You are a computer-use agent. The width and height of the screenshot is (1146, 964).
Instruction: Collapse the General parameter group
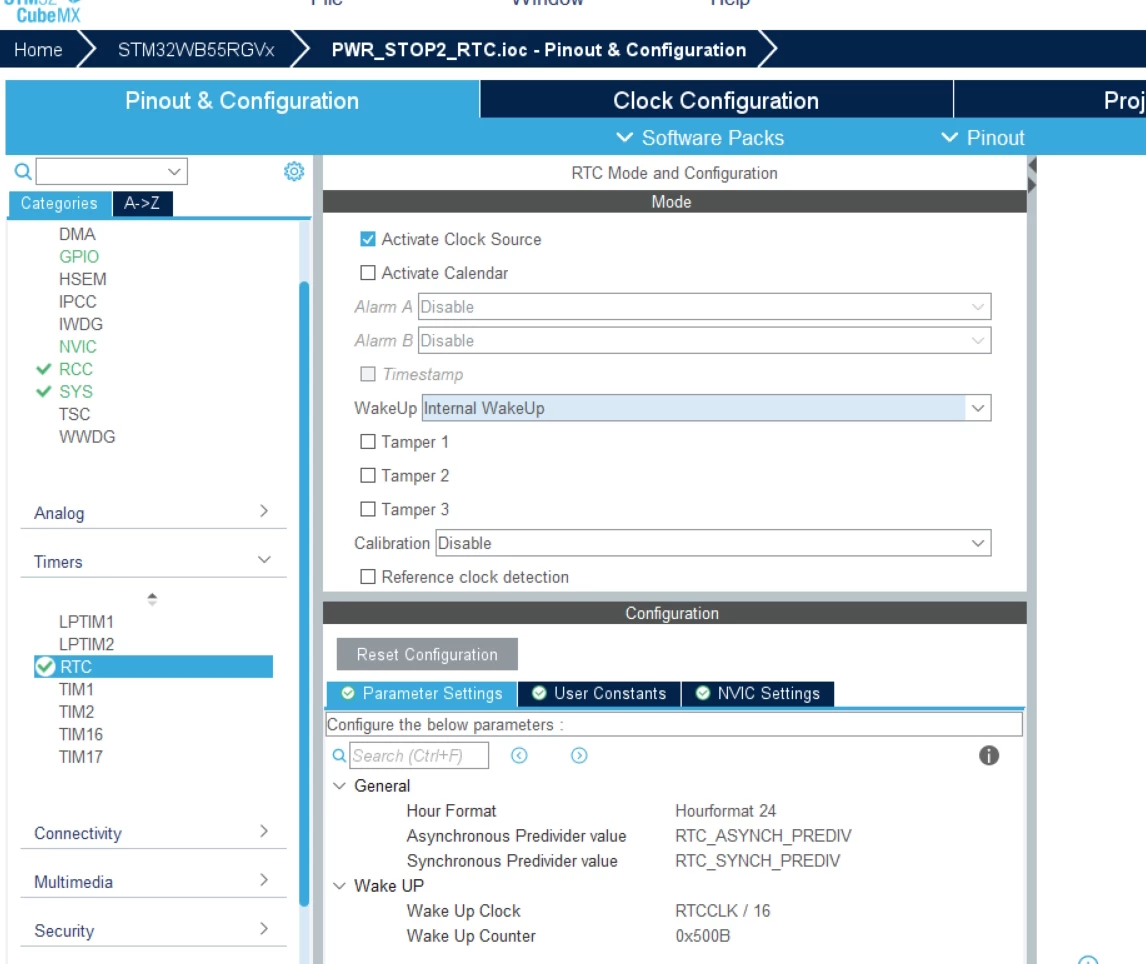339,786
